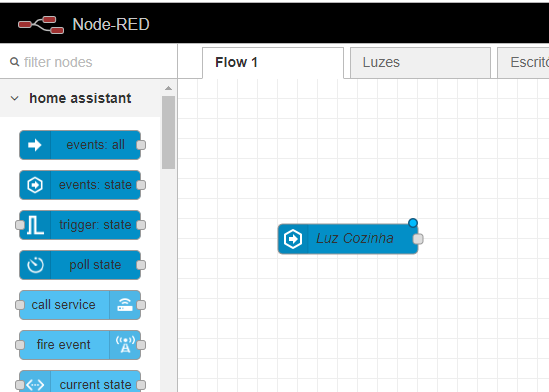
Task: Click the output port of Luz Cozinha
Action: [418, 239]
